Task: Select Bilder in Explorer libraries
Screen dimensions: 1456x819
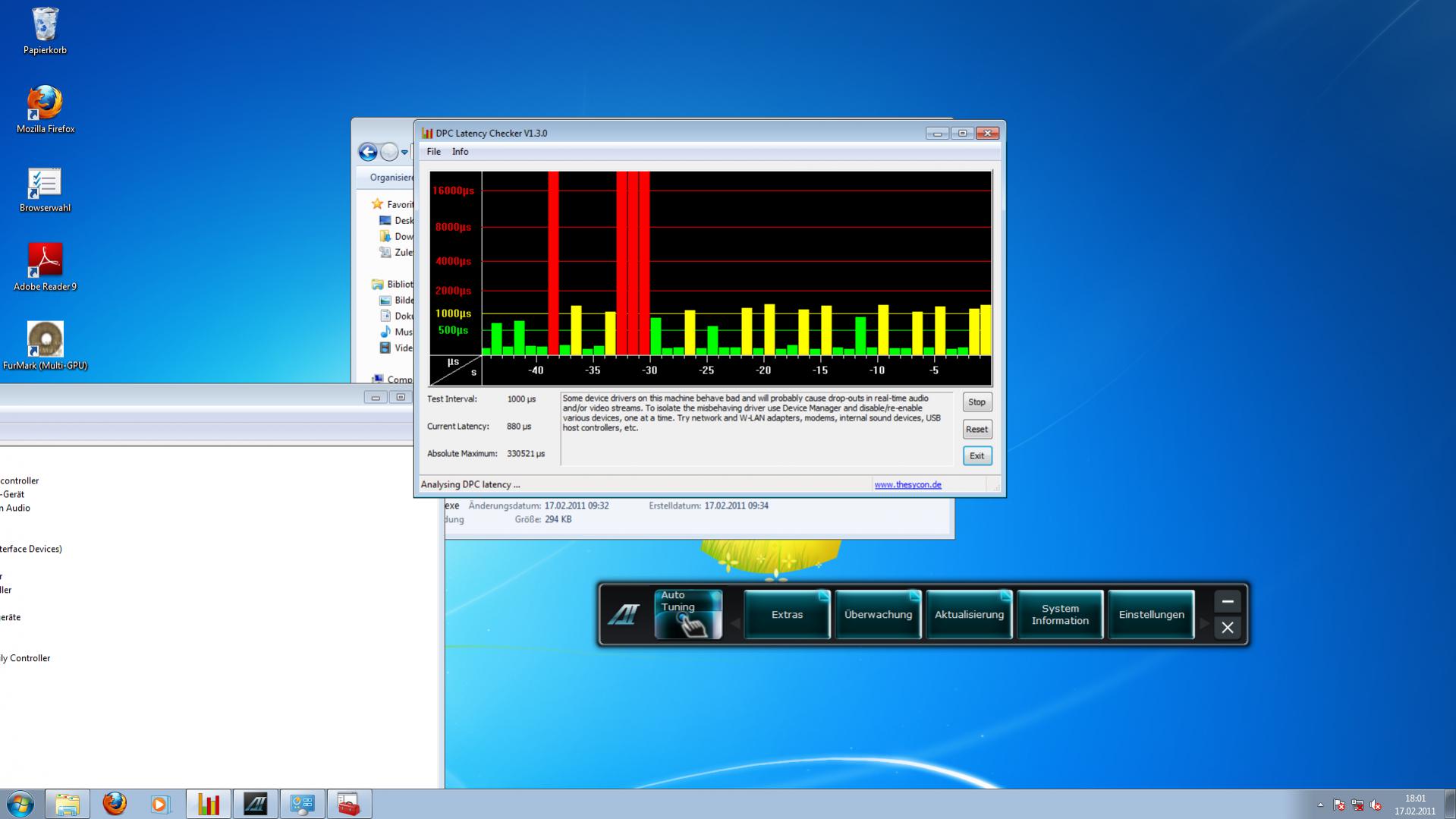Action: coord(396,300)
